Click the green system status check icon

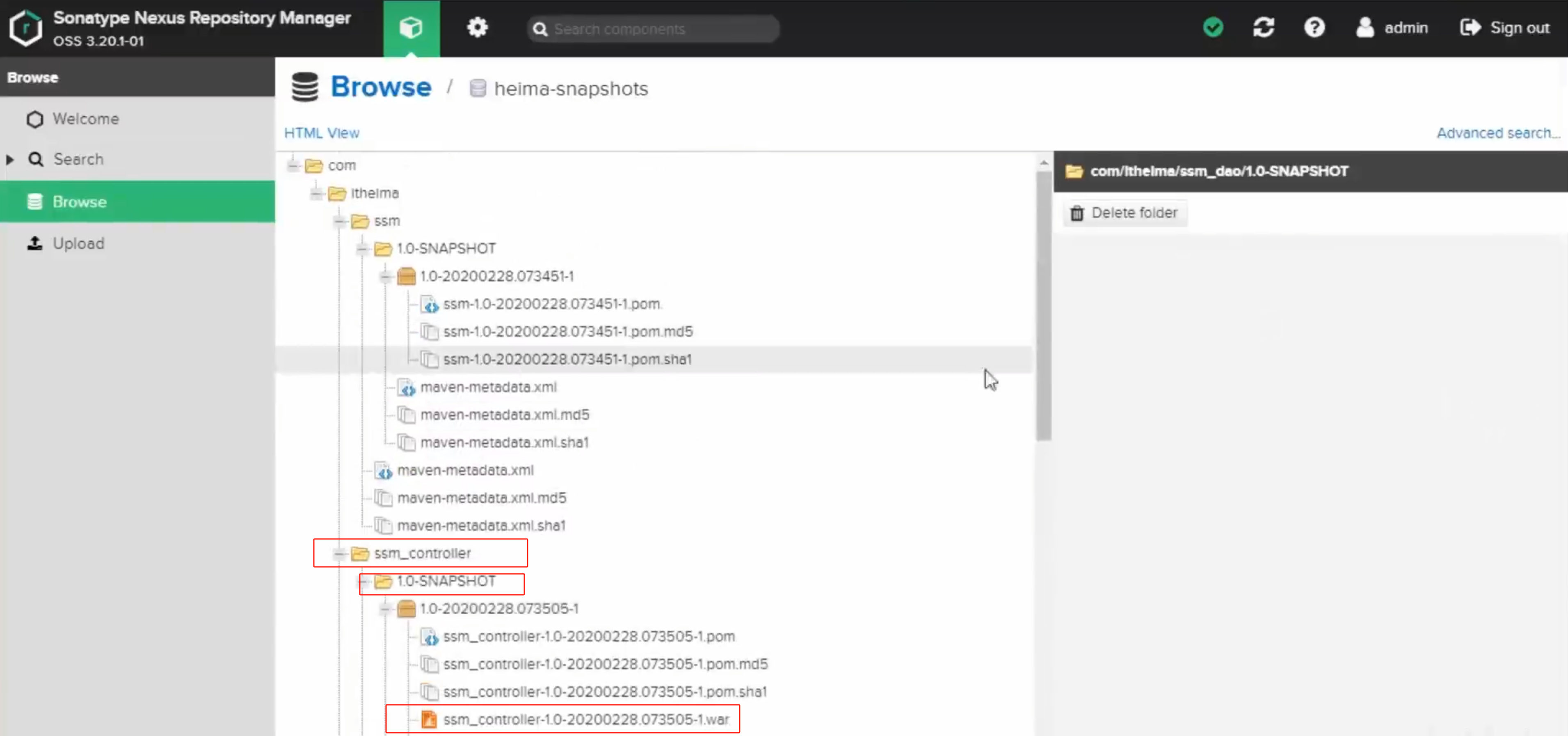[x=1213, y=28]
